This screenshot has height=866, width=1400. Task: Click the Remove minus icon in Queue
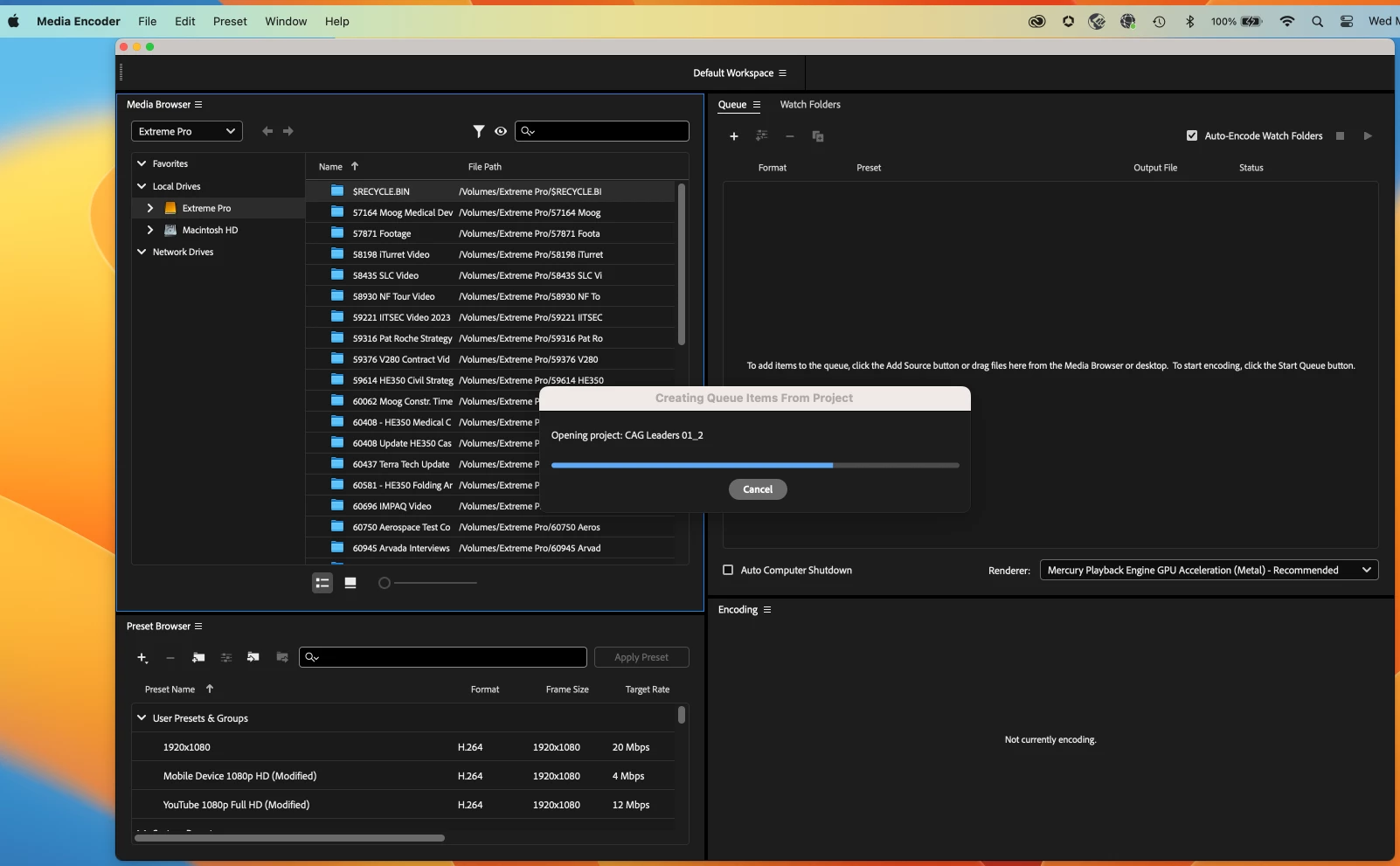click(790, 136)
